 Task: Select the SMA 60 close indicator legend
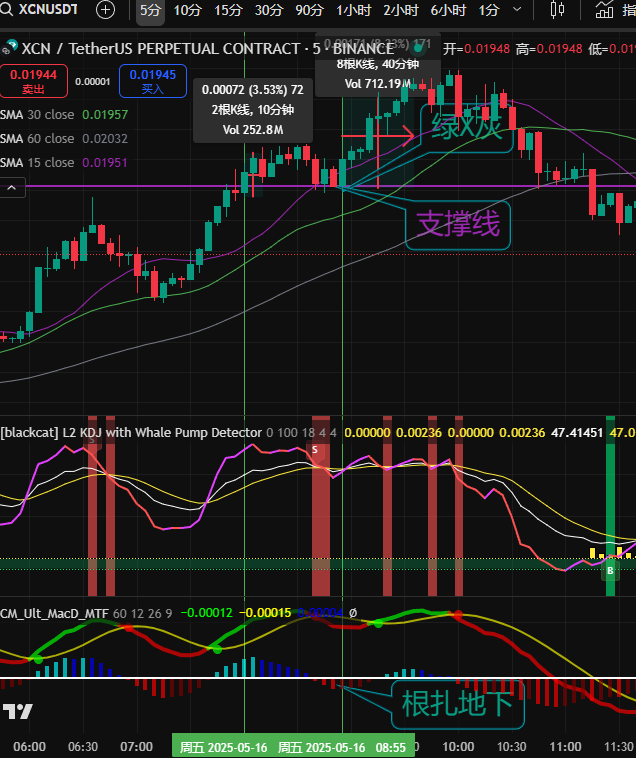(64, 139)
